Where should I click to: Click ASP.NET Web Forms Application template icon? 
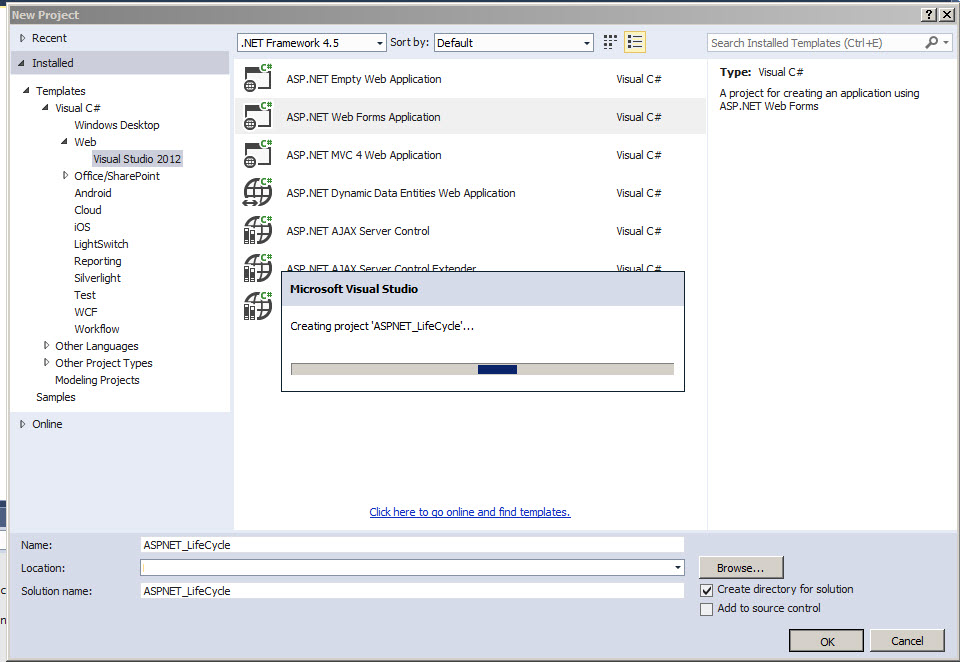pyautogui.click(x=258, y=116)
